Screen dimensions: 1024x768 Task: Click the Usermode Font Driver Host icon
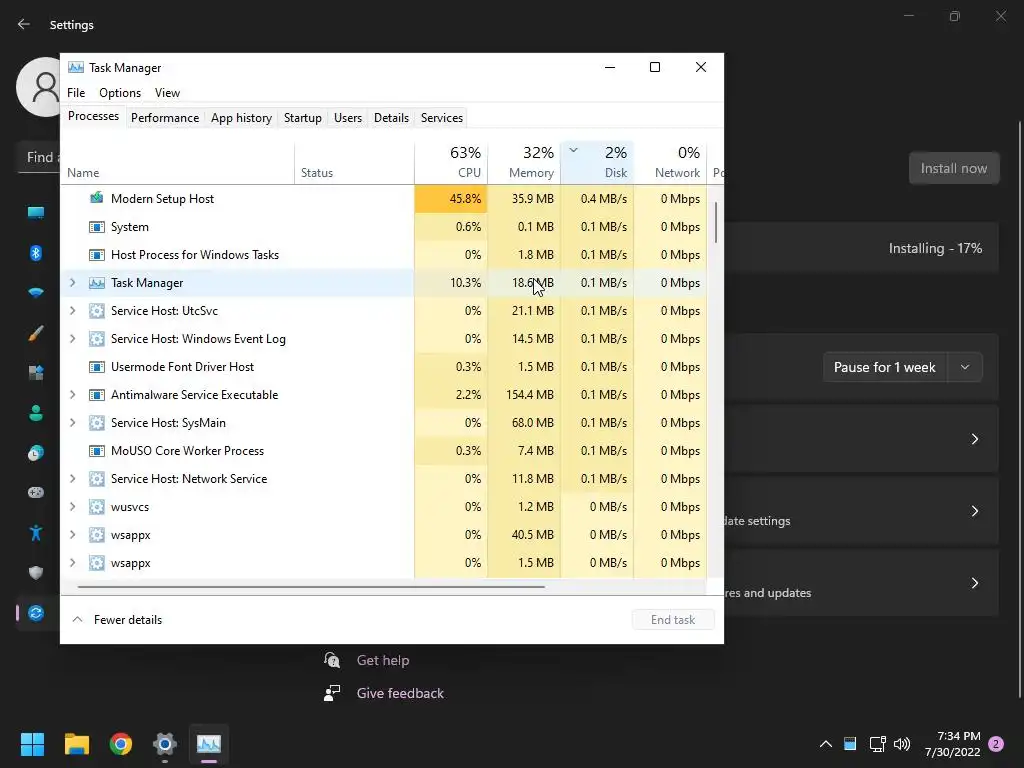click(97, 367)
